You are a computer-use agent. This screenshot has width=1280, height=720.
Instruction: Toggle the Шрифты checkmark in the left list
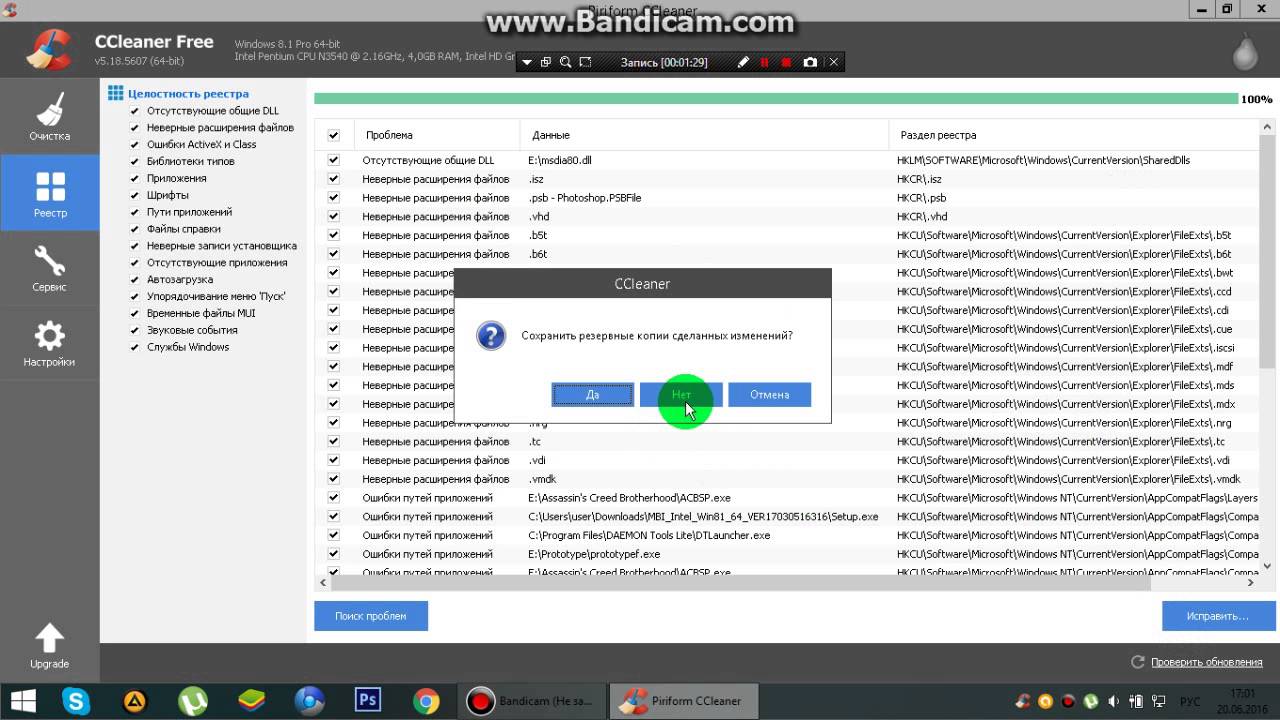pyautogui.click(x=135, y=195)
